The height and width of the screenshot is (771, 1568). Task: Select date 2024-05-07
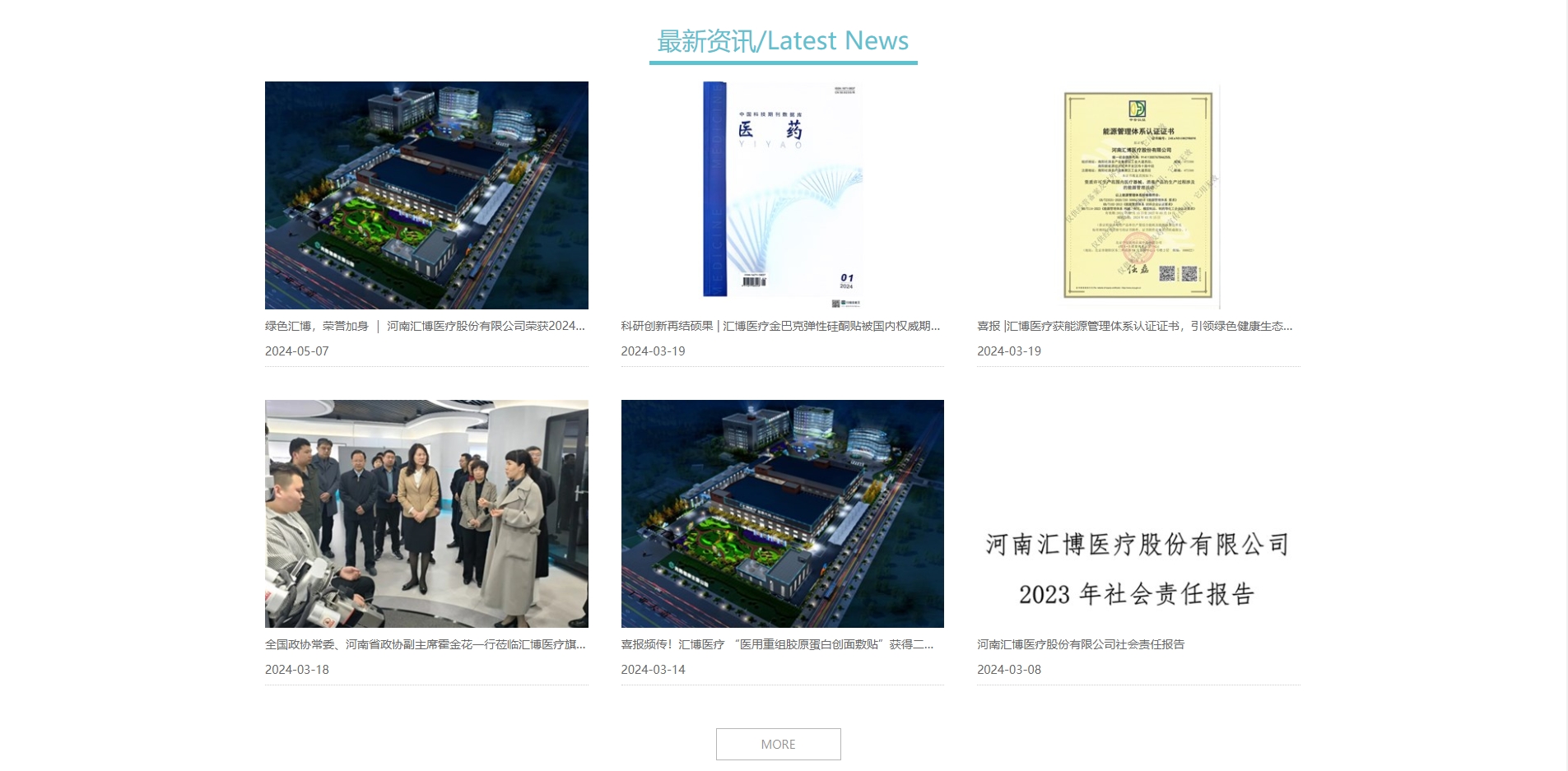click(297, 351)
